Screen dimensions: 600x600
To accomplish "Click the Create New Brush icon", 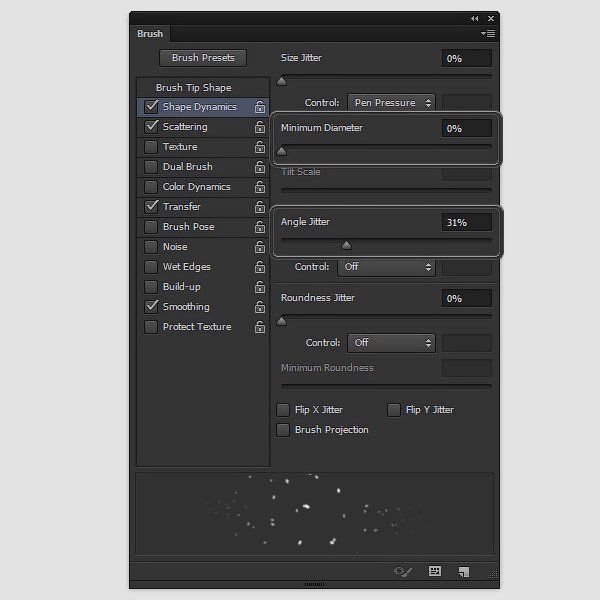I will pos(464,572).
